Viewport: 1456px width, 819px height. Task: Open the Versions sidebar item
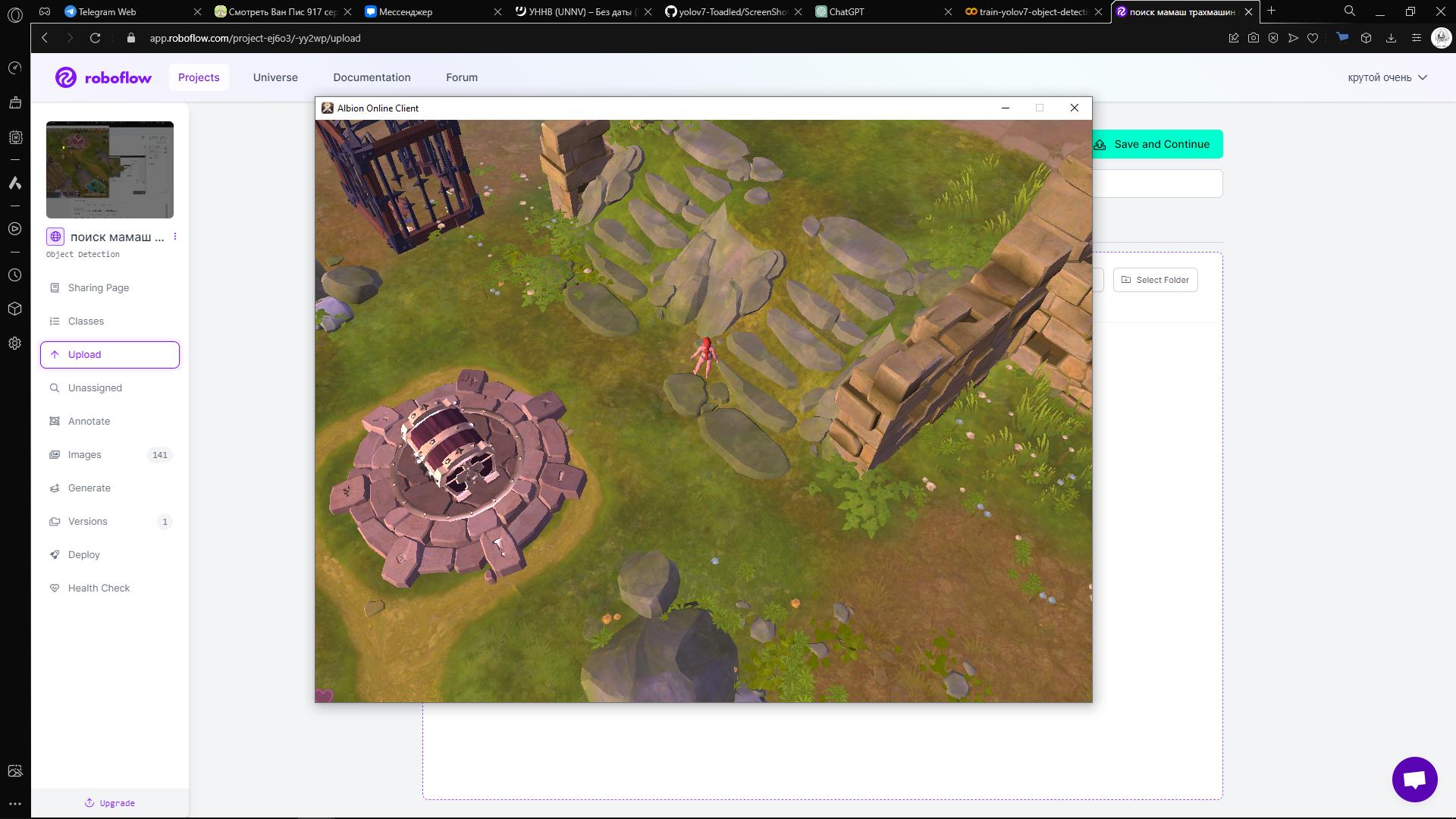pyautogui.click(x=110, y=521)
